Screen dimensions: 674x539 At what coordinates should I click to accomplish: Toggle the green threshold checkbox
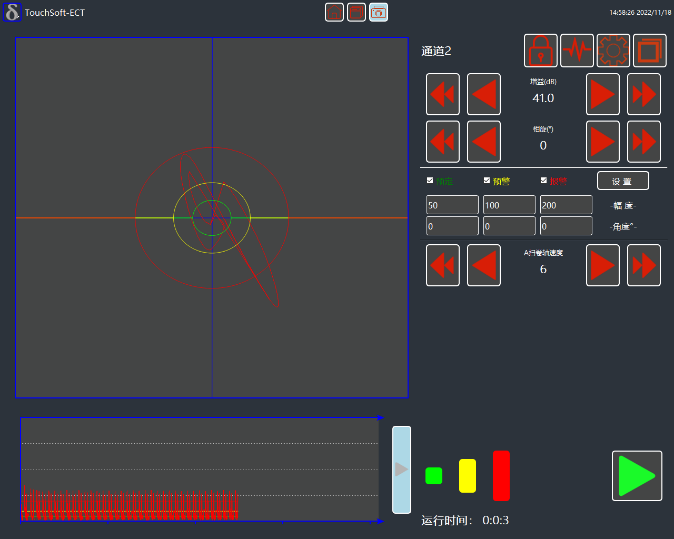[x=430, y=181]
